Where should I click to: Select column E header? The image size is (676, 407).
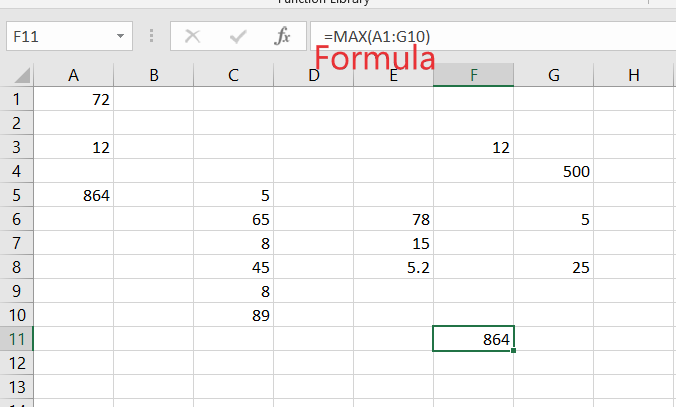point(394,75)
